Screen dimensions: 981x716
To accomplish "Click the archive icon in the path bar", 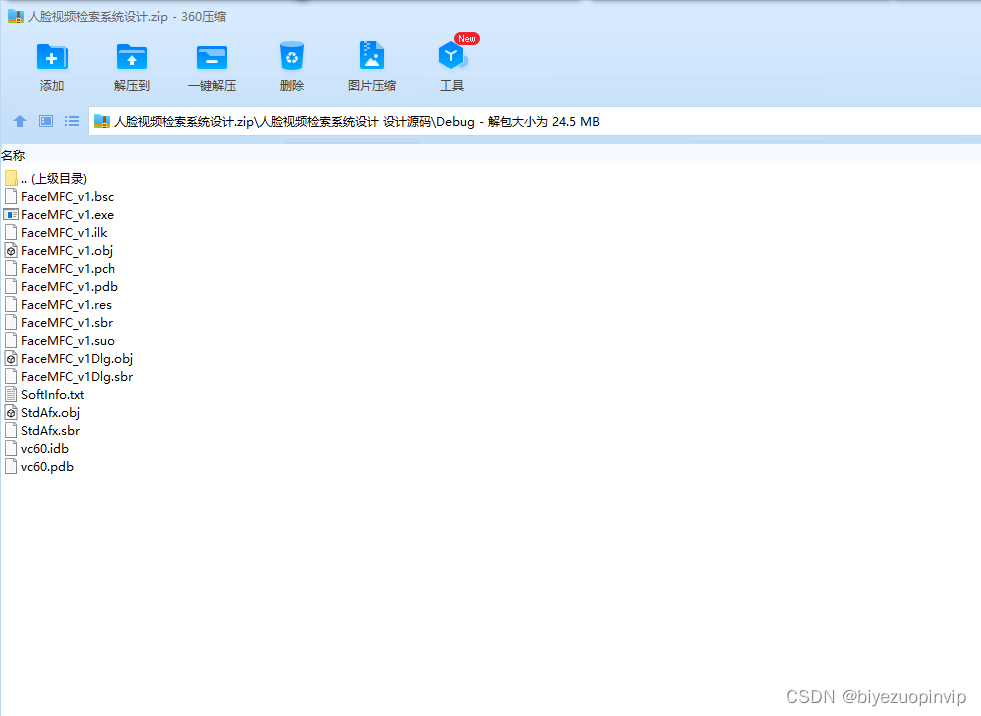I will (x=102, y=121).
